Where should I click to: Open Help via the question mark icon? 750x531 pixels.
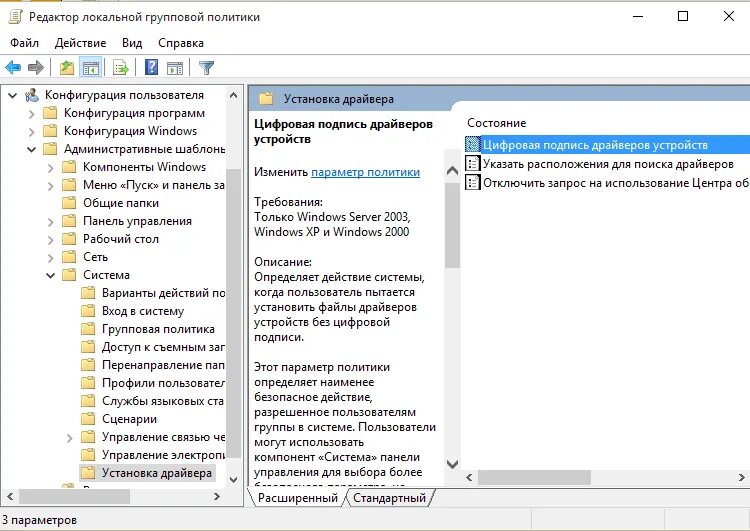pos(151,67)
